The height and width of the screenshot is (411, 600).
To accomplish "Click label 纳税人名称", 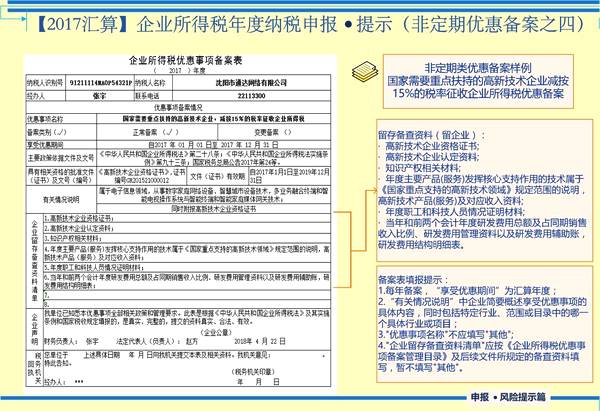I will point(150,83).
